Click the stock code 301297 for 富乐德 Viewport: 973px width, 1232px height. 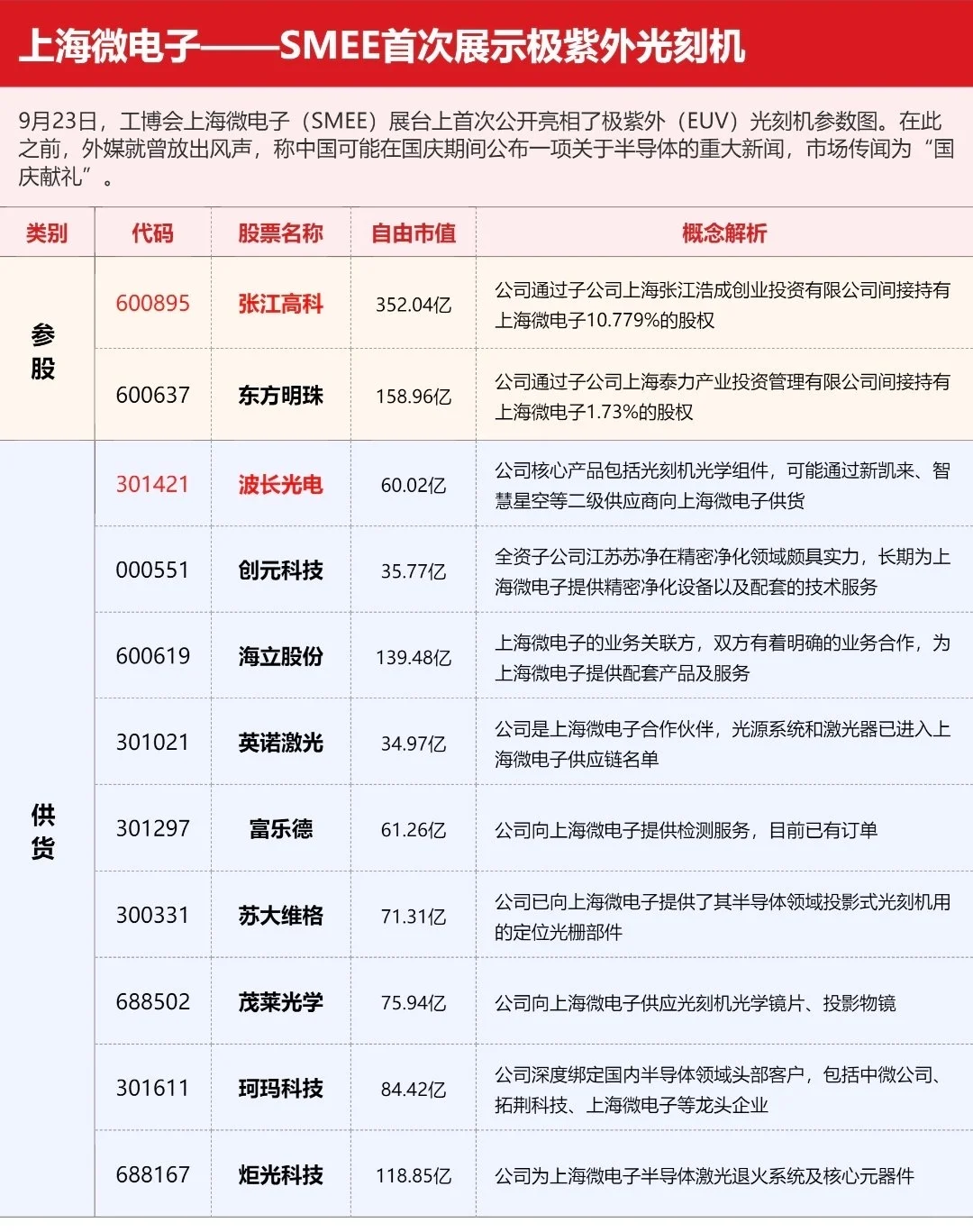[x=150, y=831]
